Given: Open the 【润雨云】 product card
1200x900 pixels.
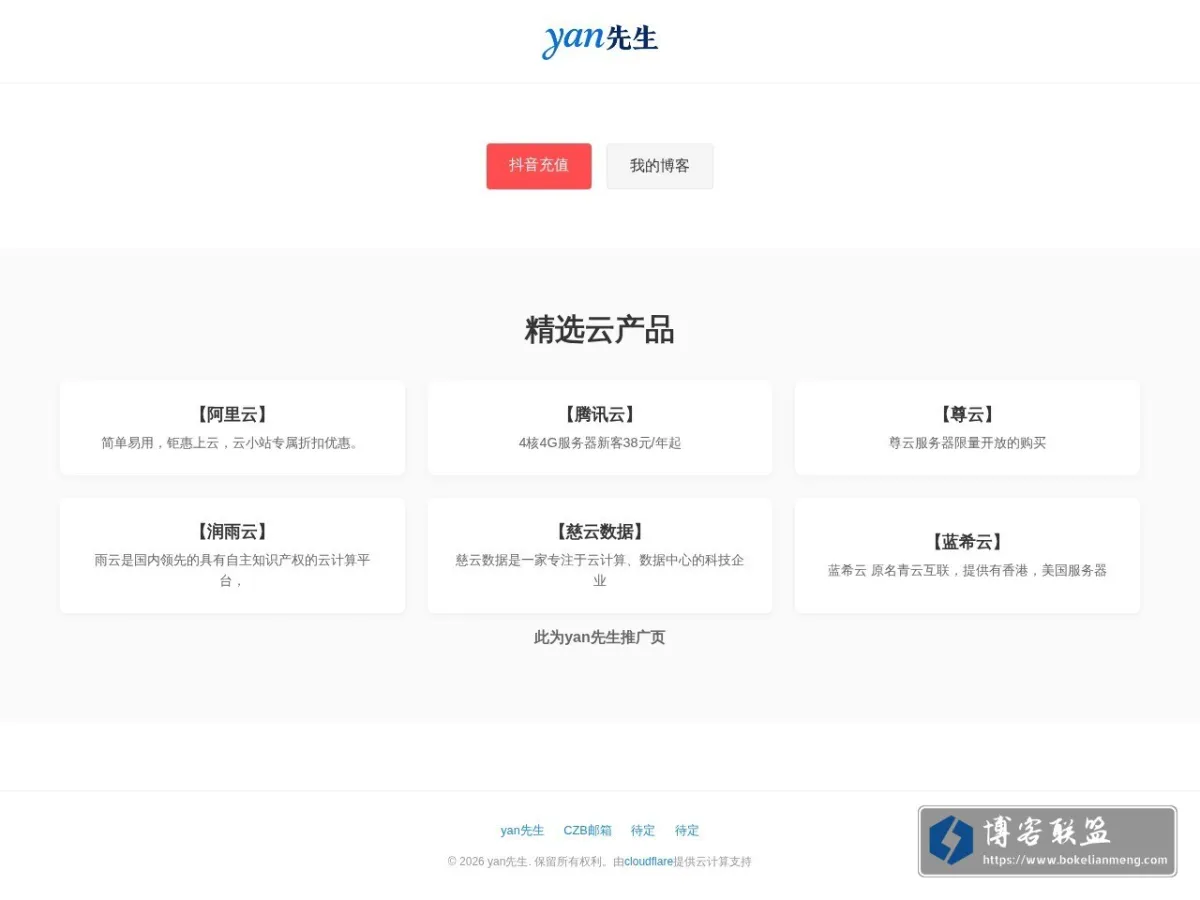Looking at the screenshot, I should (232, 555).
